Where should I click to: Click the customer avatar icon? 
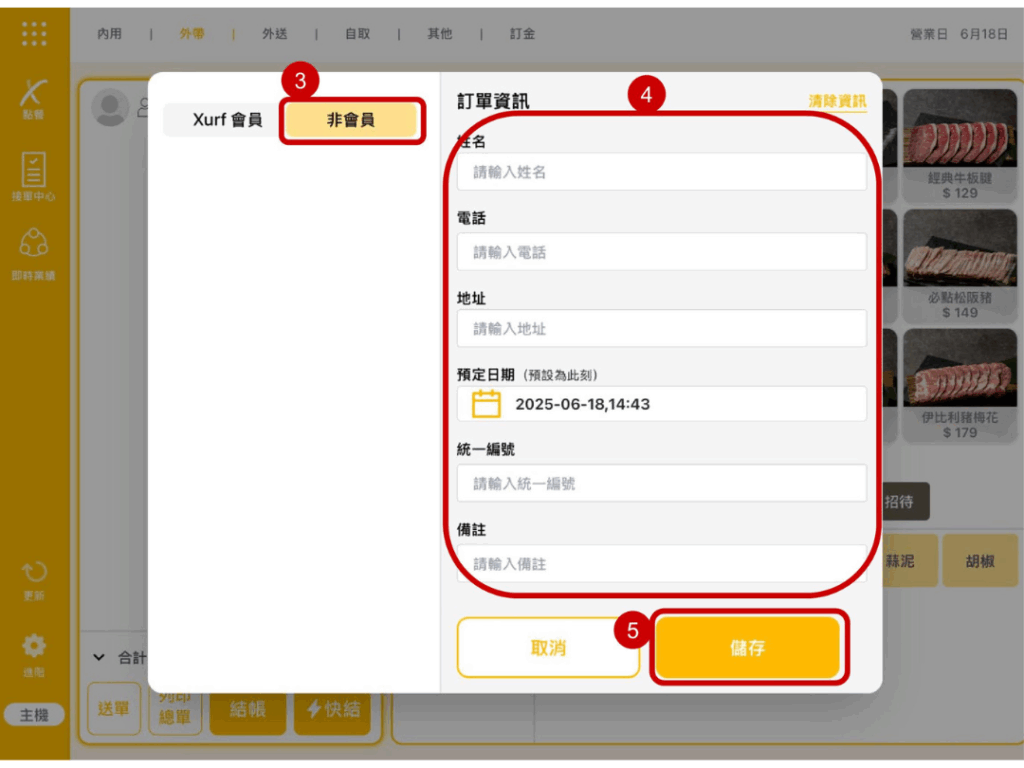pos(110,107)
